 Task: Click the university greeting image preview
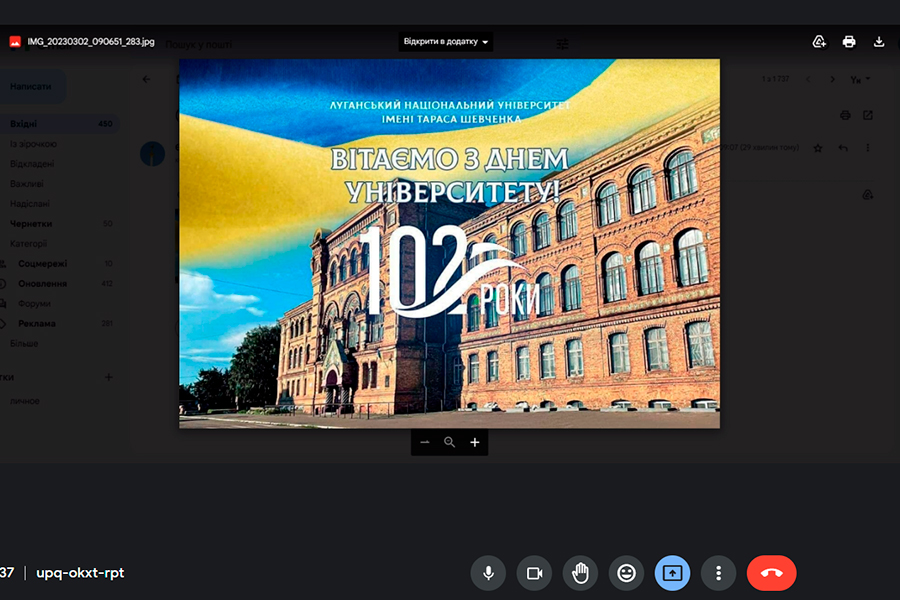[449, 243]
